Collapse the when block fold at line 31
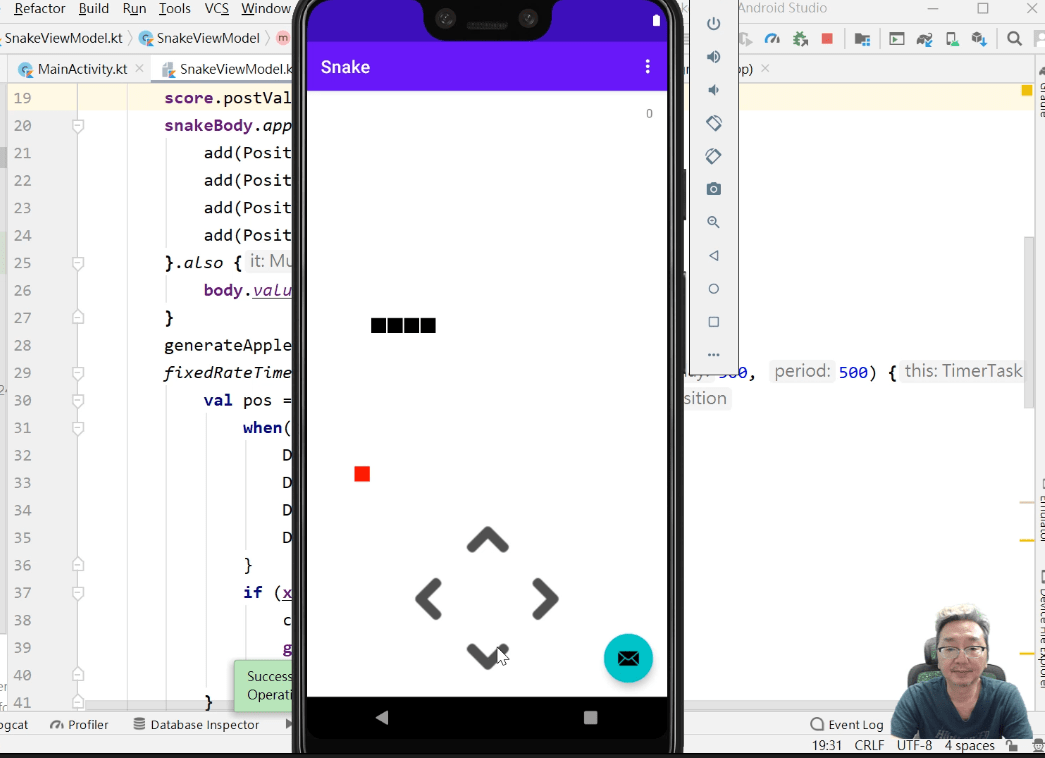The height and width of the screenshot is (758, 1045). pos(78,427)
